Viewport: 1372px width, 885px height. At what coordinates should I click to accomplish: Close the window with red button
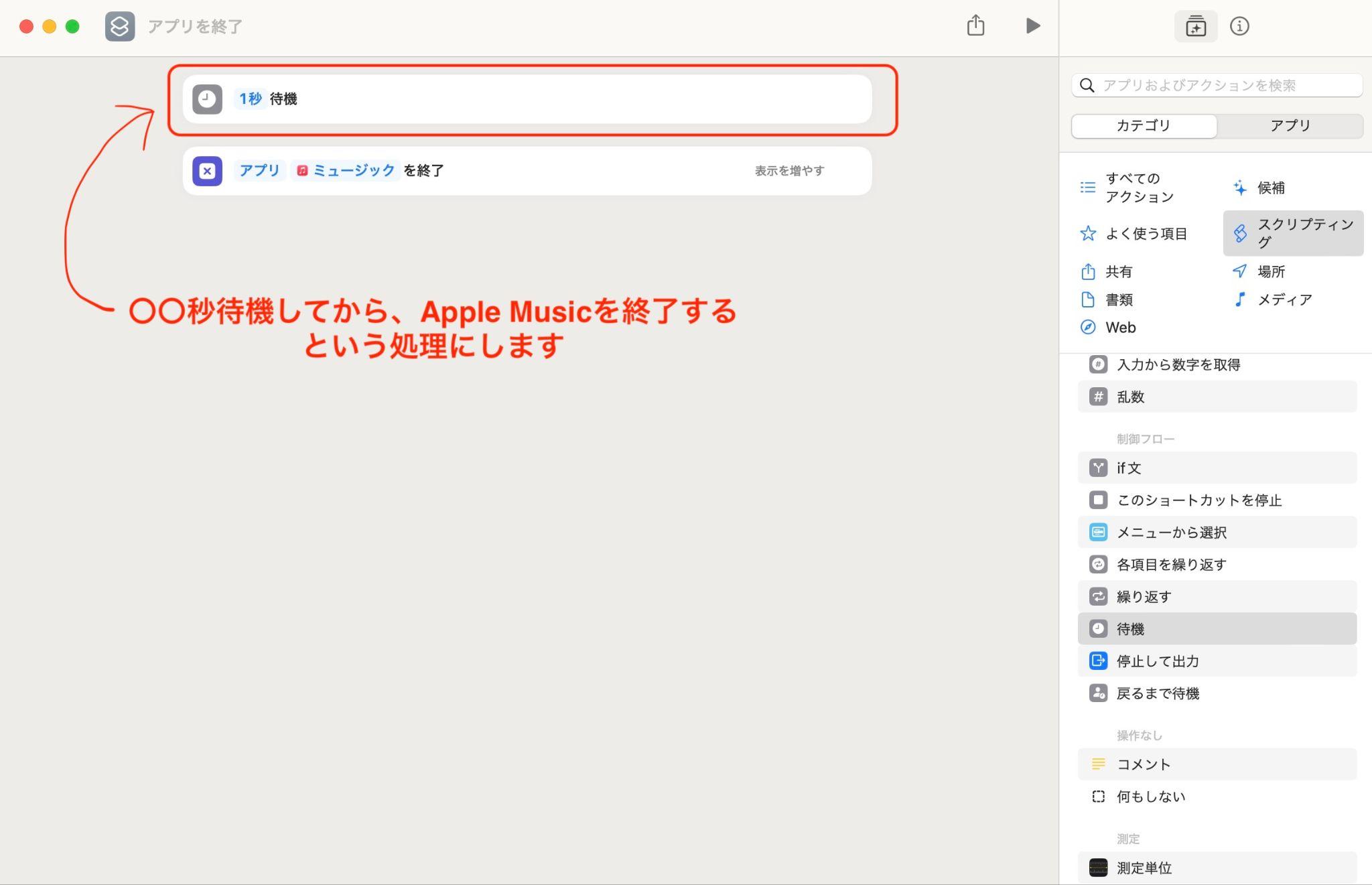[x=26, y=26]
